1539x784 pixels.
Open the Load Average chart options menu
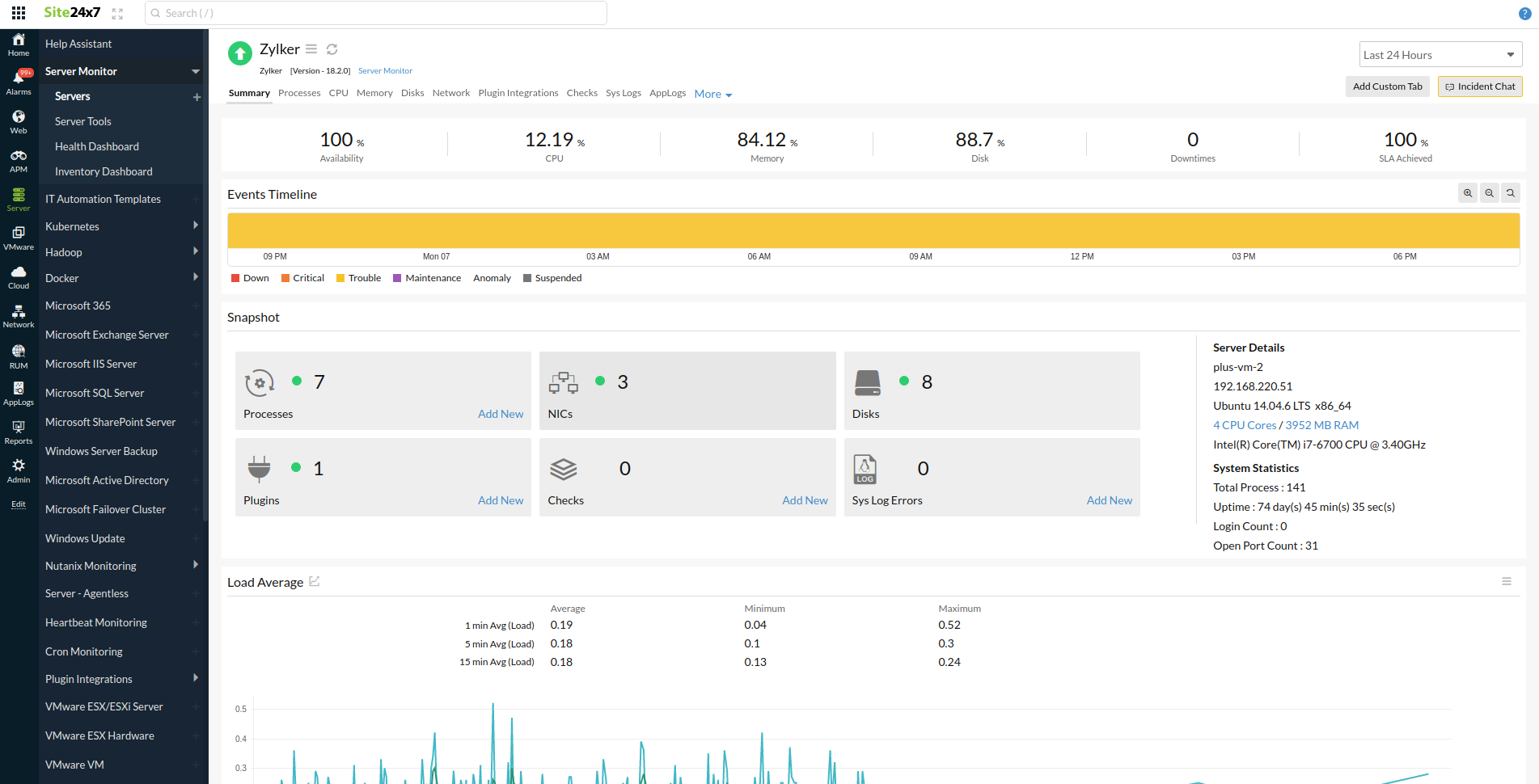tap(1506, 581)
